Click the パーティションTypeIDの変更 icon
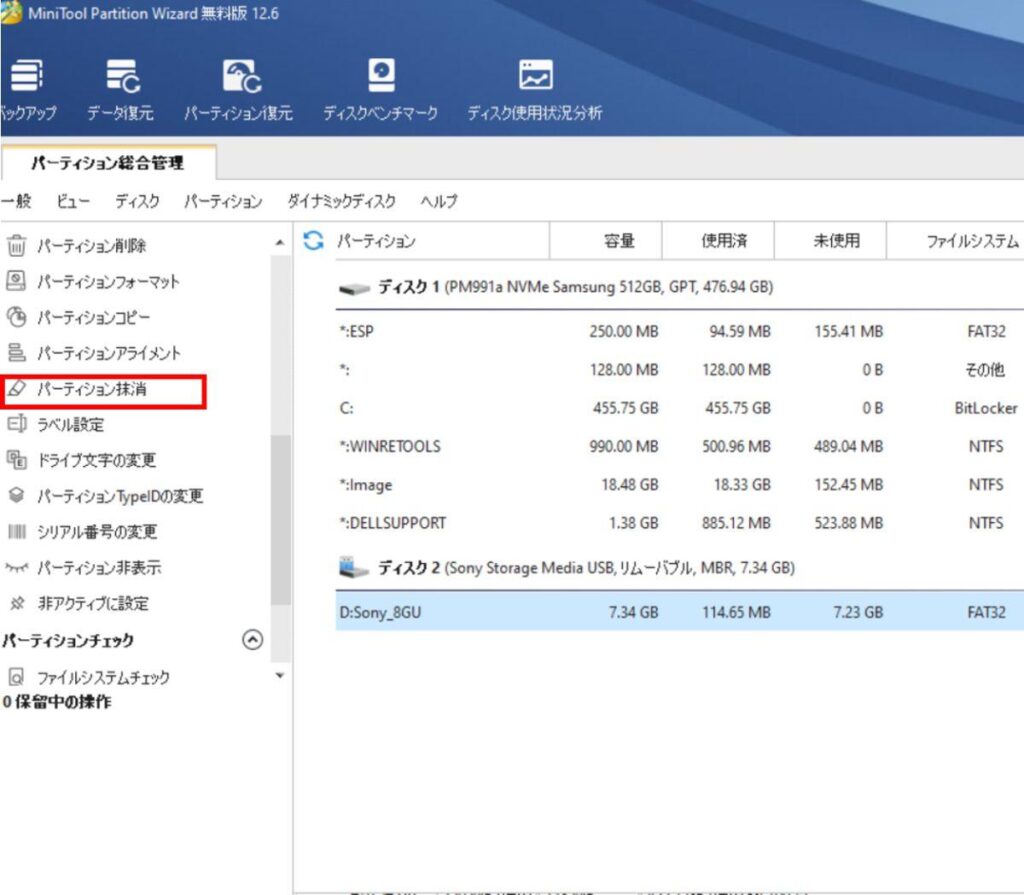This screenshot has width=1024, height=895. [16, 495]
